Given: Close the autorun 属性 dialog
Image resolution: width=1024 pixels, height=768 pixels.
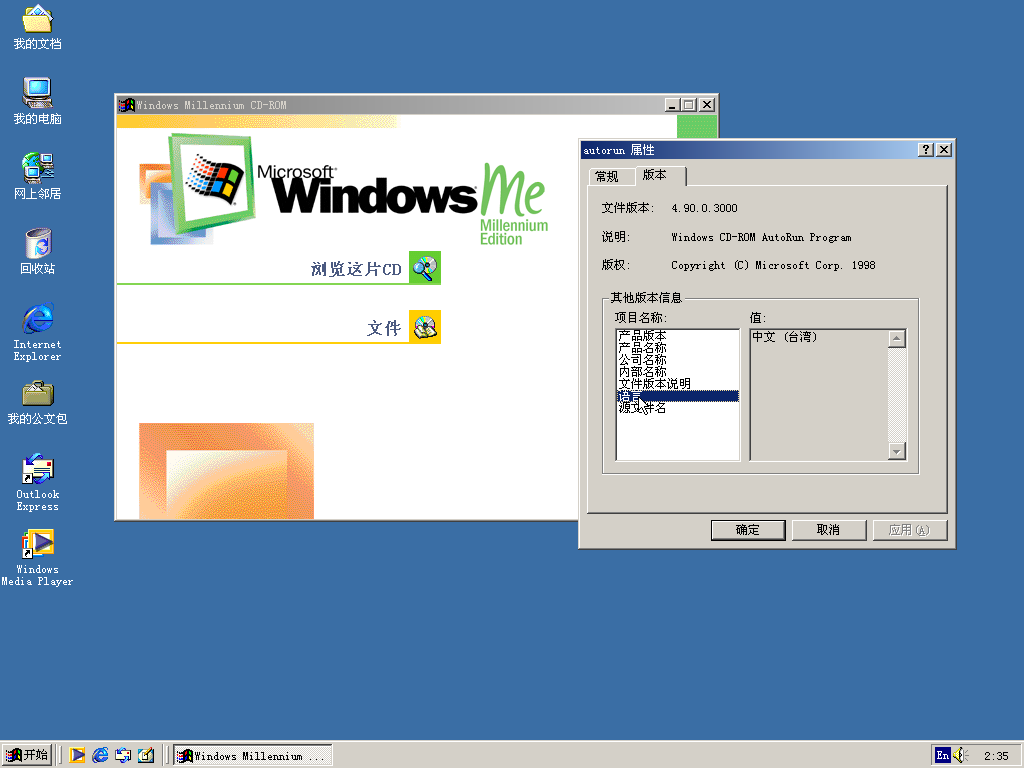Looking at the screenshot, I should [x=944, y=150].
